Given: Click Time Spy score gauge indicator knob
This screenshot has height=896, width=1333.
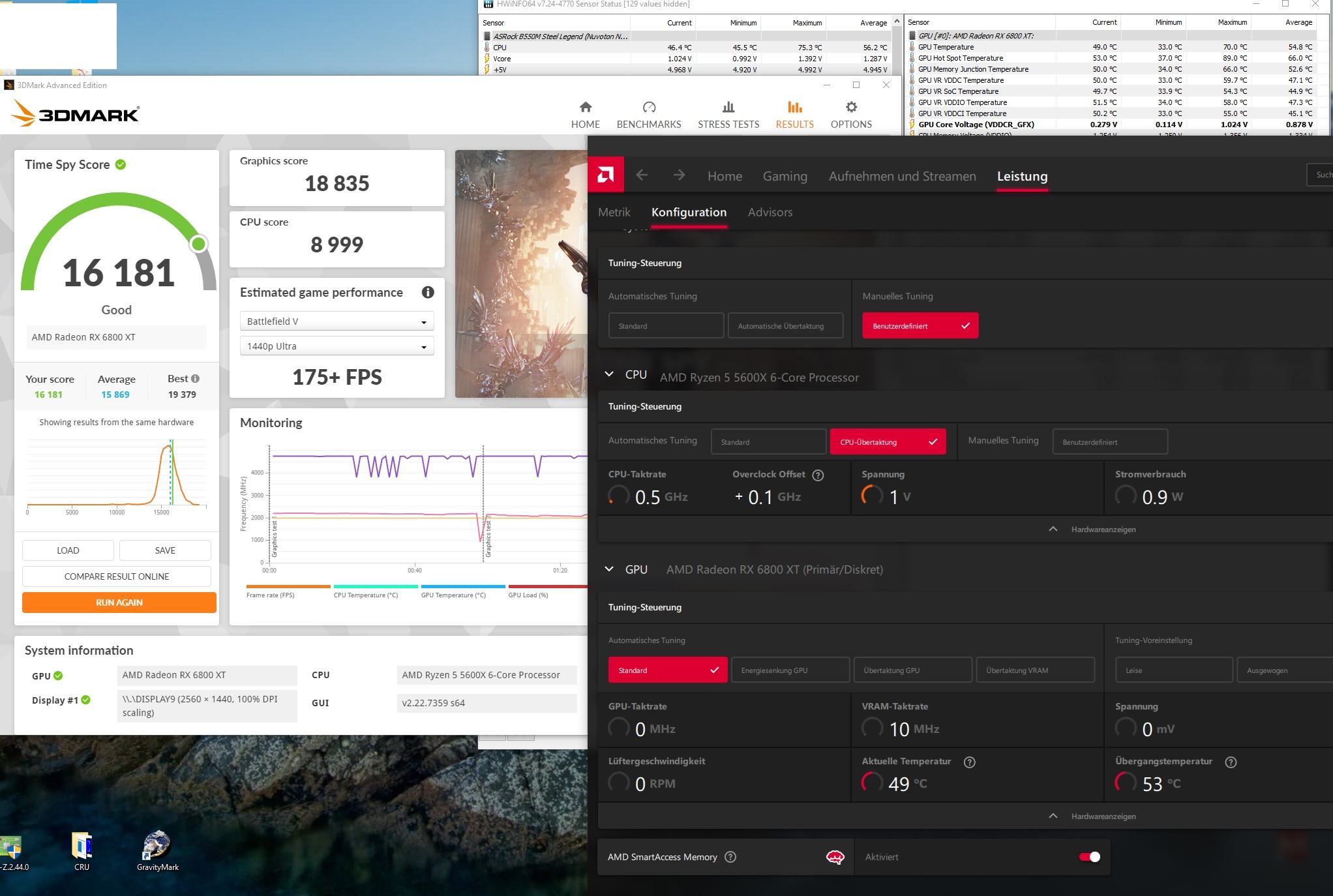Looking at the screenshot, I should (199, 244).
